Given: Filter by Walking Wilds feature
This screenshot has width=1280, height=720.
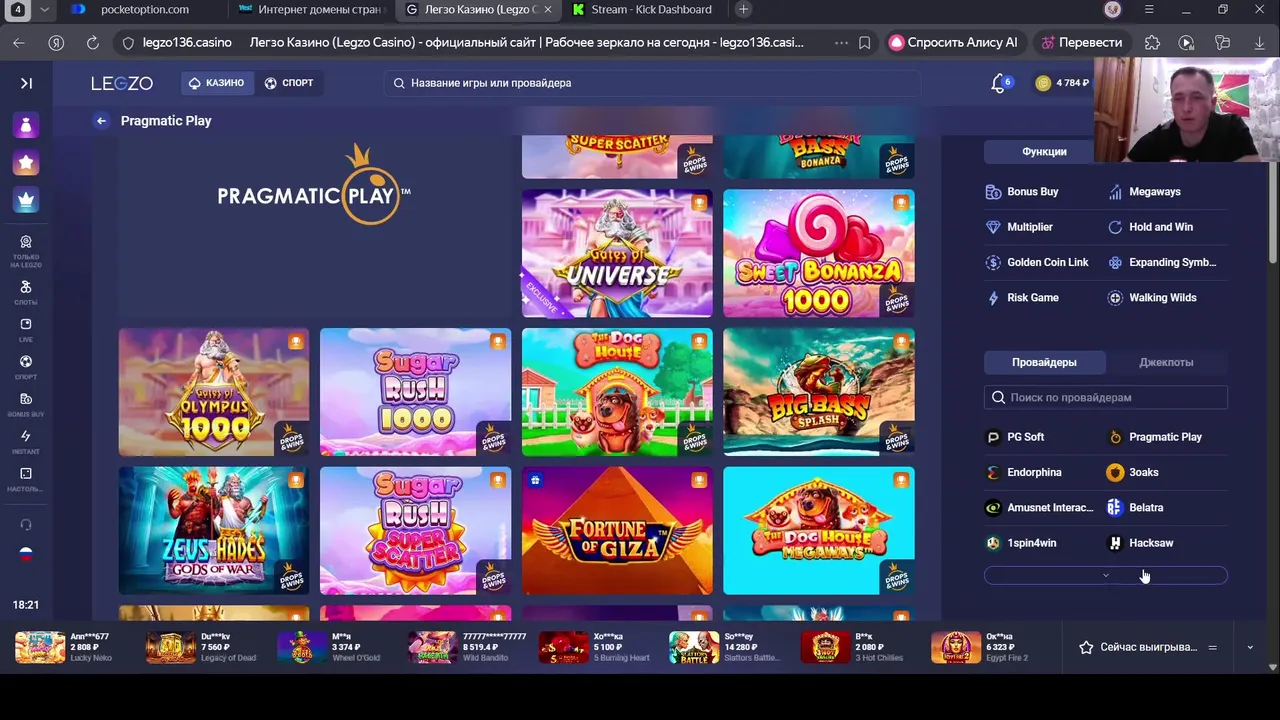Looking at the screenshot, I should coord(1152,298).
